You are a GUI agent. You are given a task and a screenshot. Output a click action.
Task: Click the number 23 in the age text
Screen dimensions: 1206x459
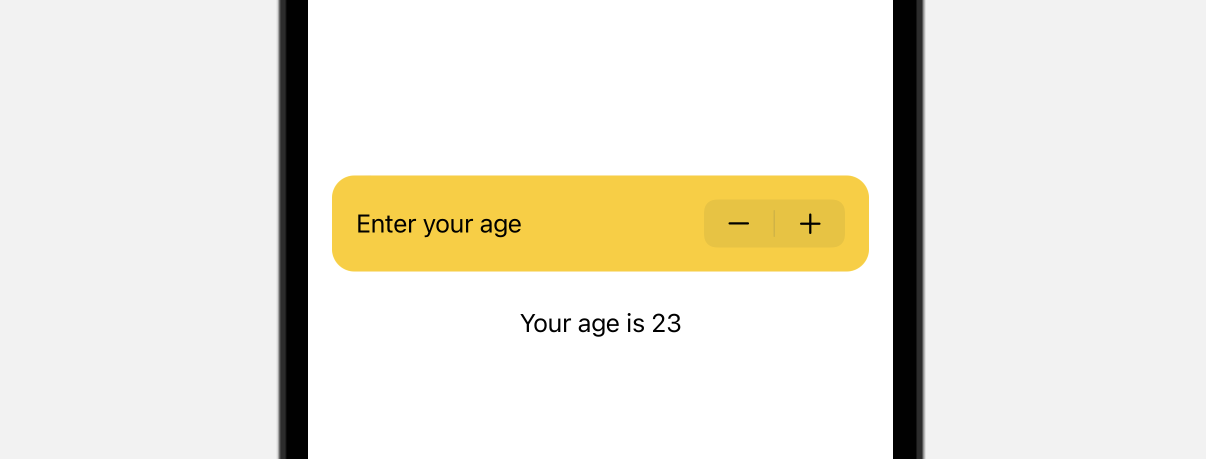(x=666, y=323)
